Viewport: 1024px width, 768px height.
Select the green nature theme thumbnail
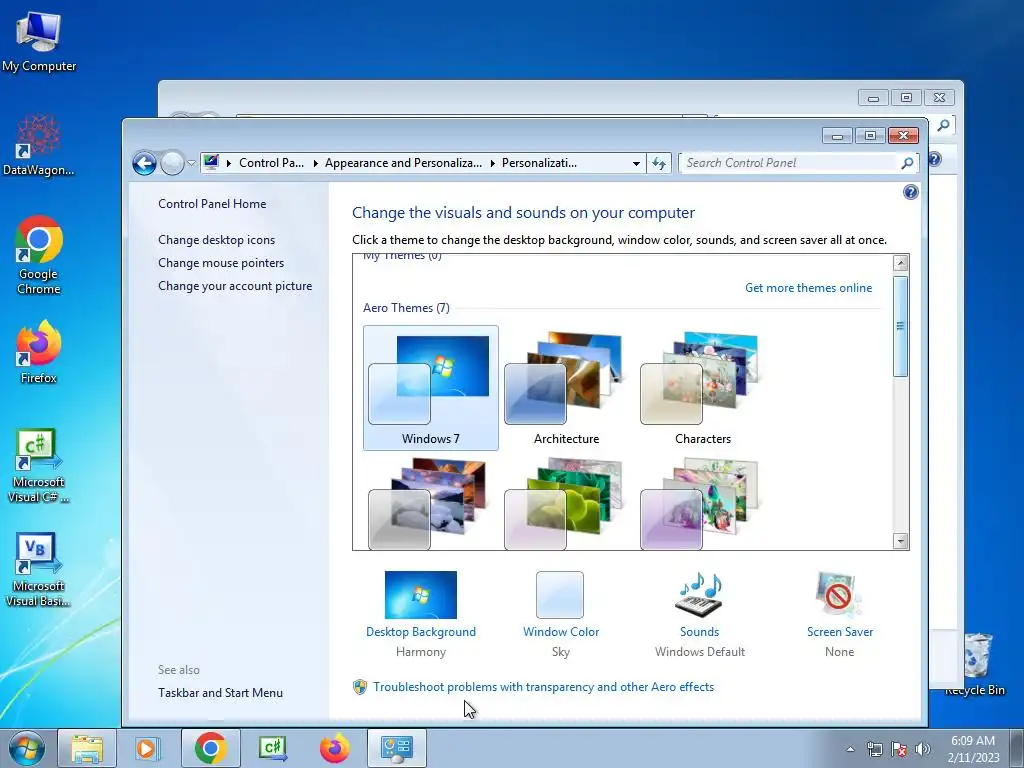click(x=566, y=503)
